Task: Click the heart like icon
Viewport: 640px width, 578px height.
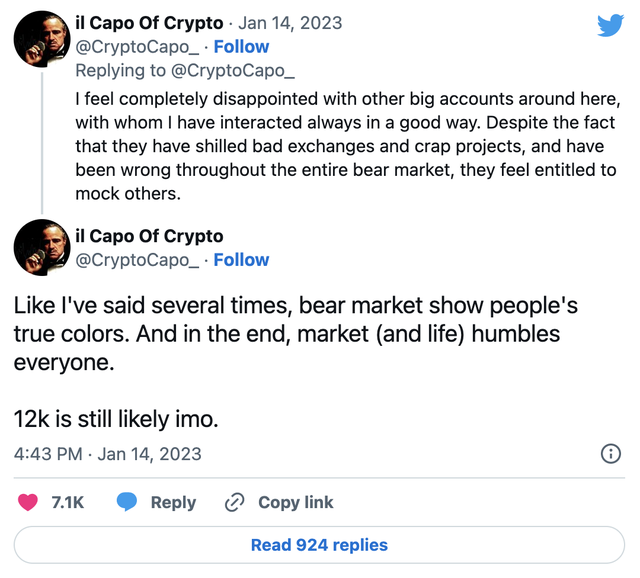Action: [28, 502]
